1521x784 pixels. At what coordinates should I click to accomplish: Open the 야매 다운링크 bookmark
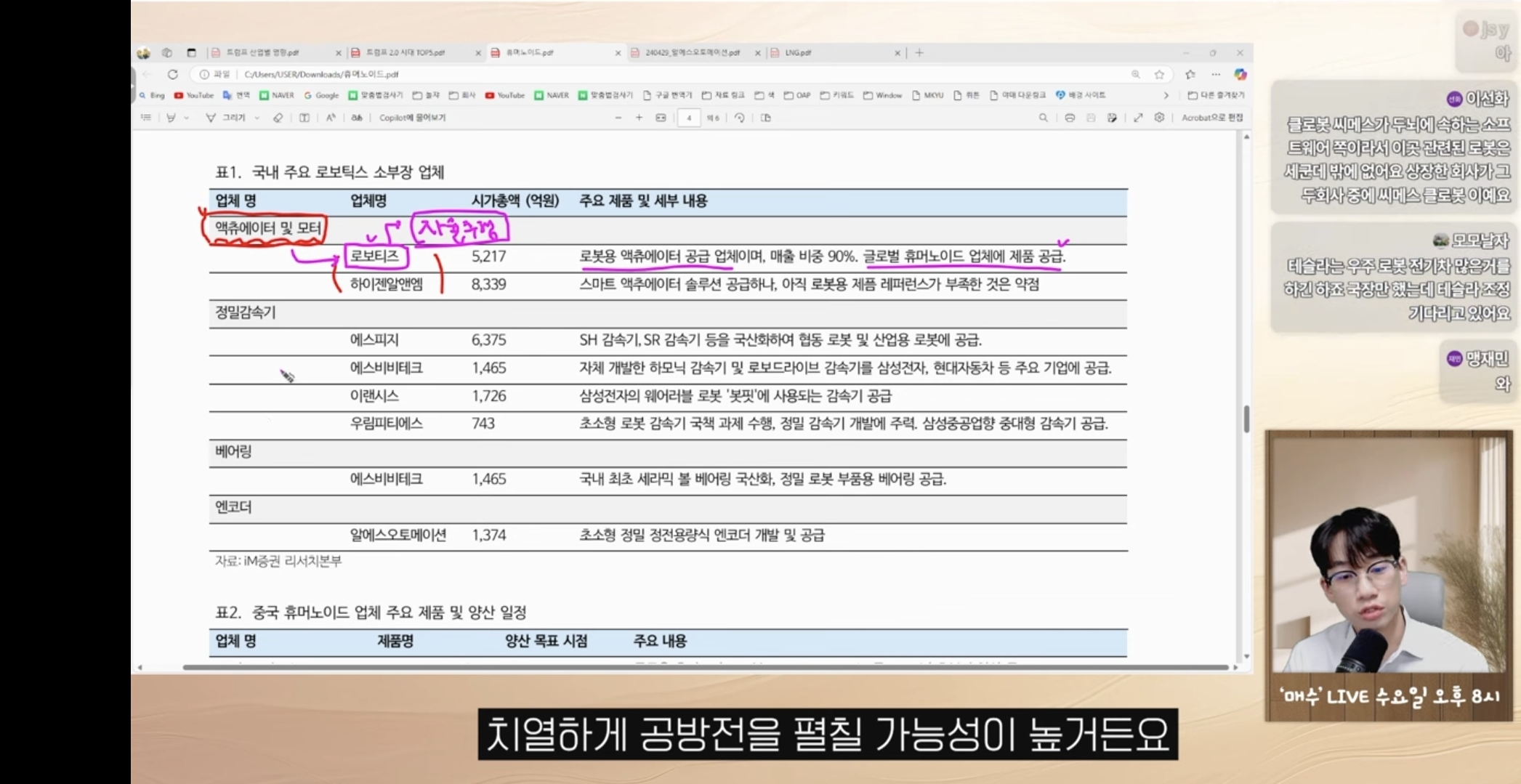click(x=1017, y=95)
